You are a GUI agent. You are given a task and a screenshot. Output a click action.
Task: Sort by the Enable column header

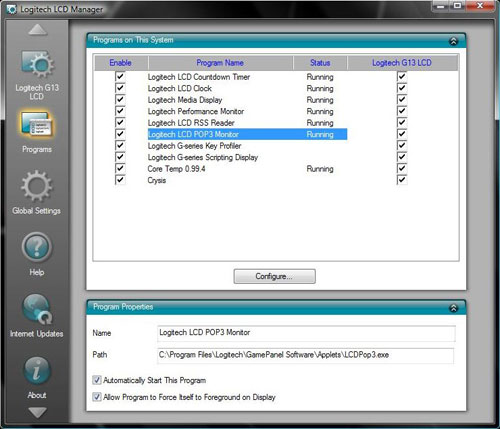click(x=121, y=63)
